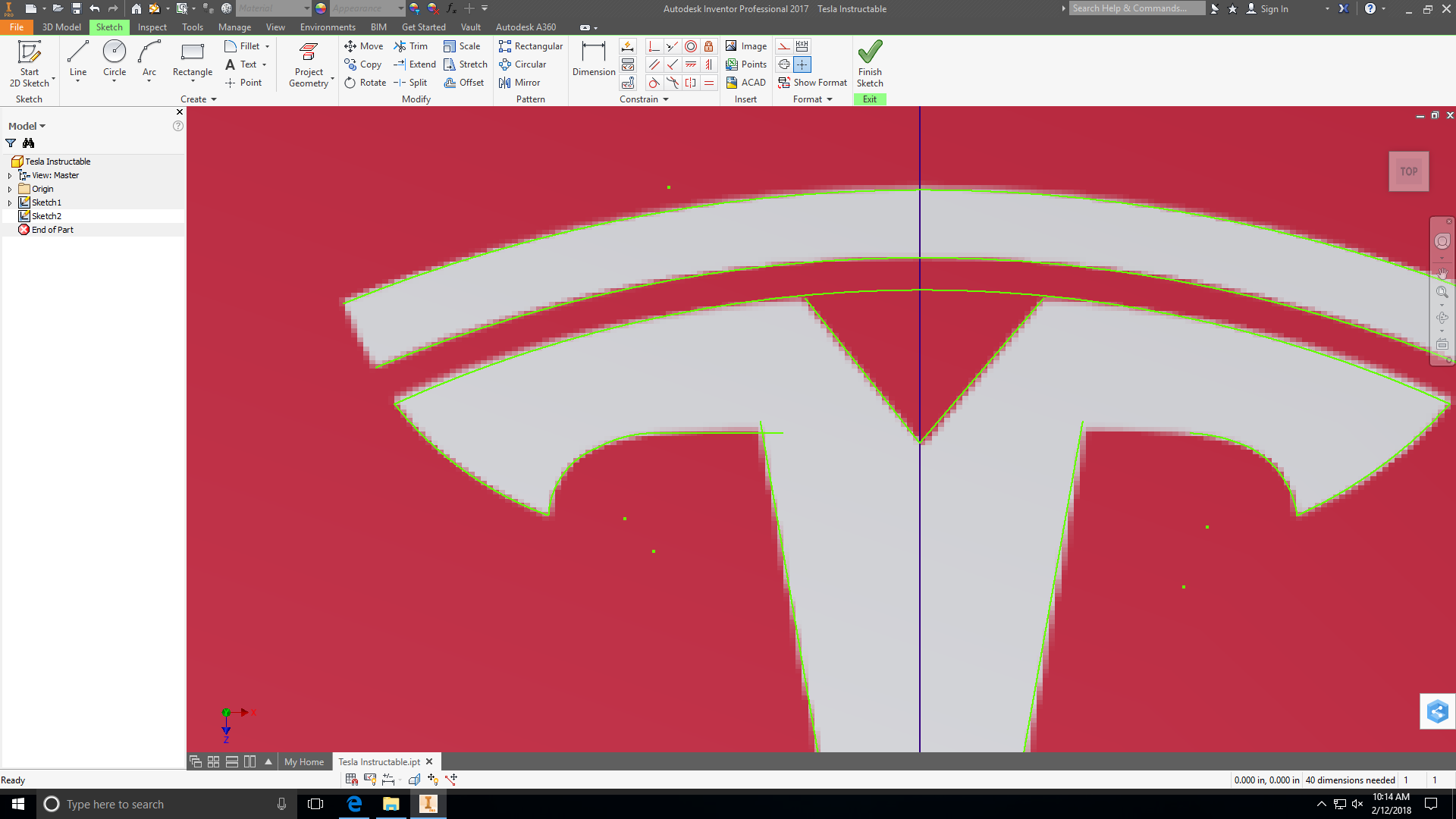1456x819 pixels.
Task: Click the Mirror pattern tool
Action: tap(519, 83)
